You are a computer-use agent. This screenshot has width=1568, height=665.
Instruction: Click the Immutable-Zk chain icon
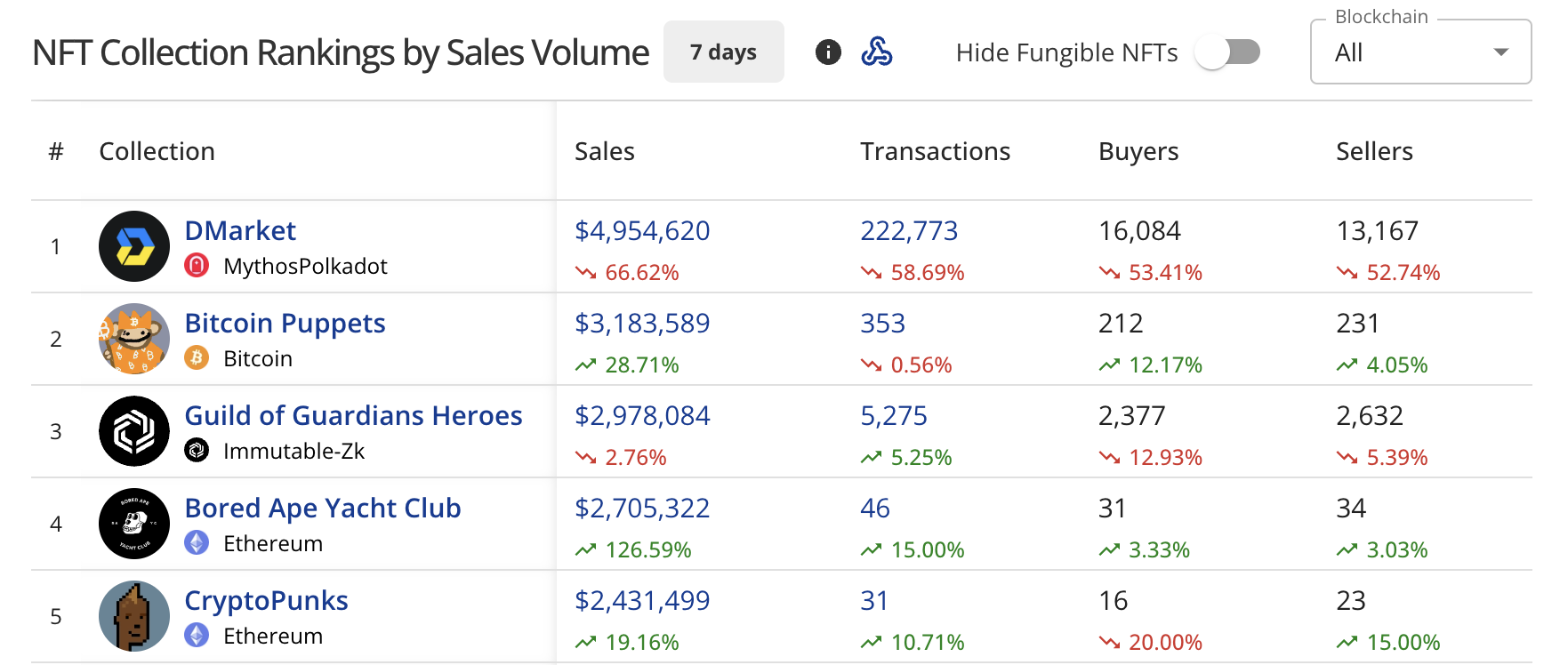[x=197, y=450]
